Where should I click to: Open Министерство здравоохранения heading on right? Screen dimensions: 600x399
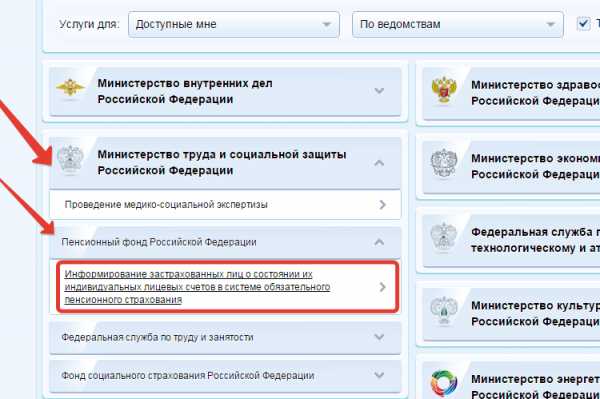click(535, 93)
